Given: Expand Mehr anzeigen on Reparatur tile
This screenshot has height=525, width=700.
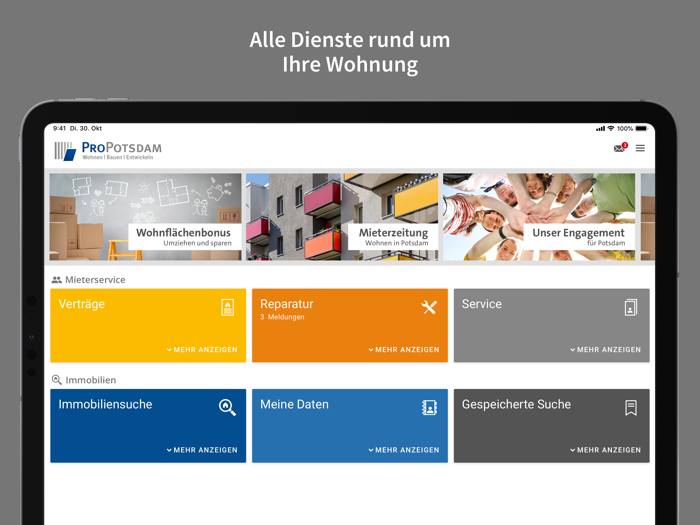Looking at the screenshot, I should coord(404,350).
